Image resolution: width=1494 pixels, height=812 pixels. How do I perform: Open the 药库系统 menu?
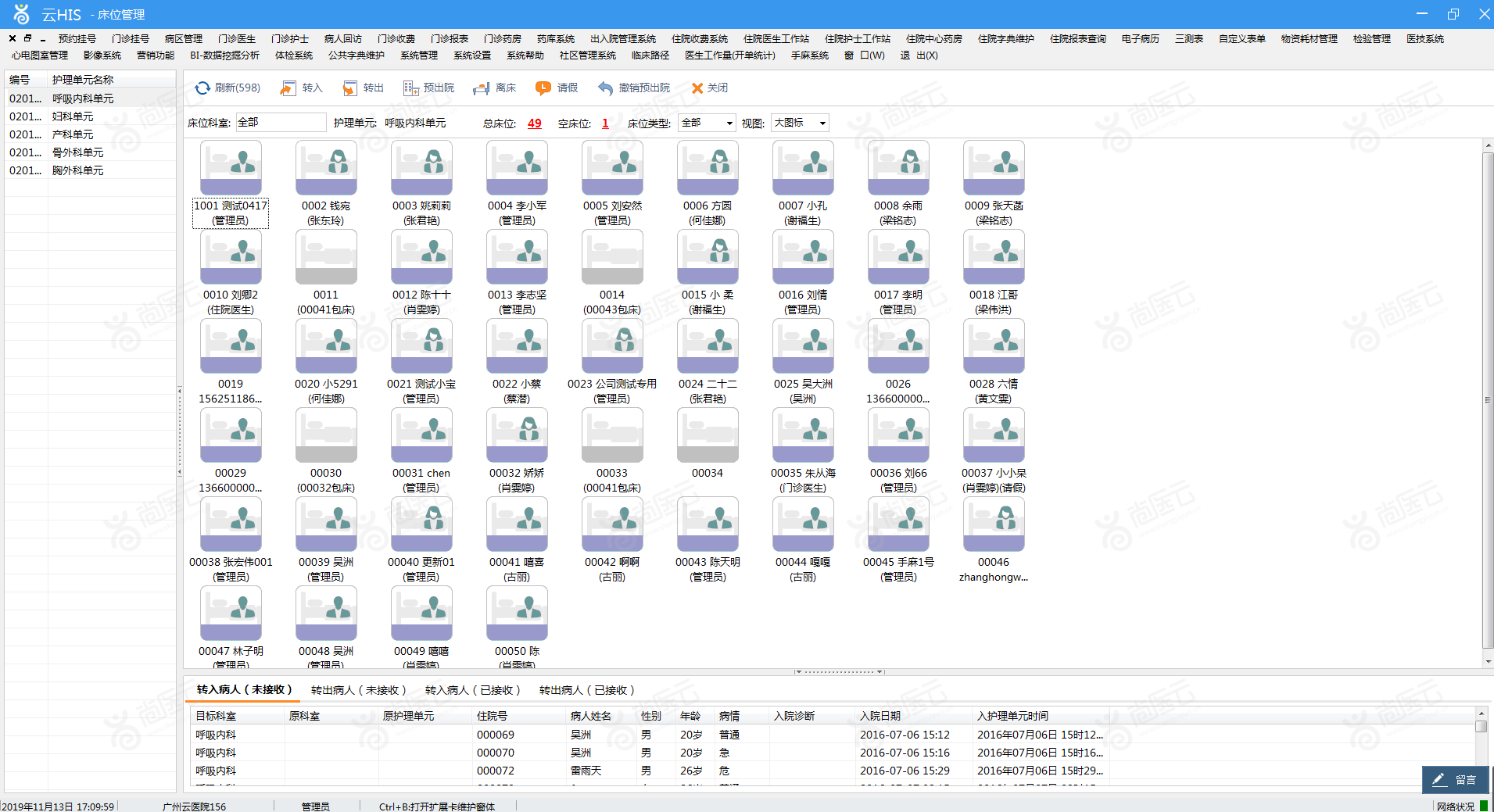556,38
